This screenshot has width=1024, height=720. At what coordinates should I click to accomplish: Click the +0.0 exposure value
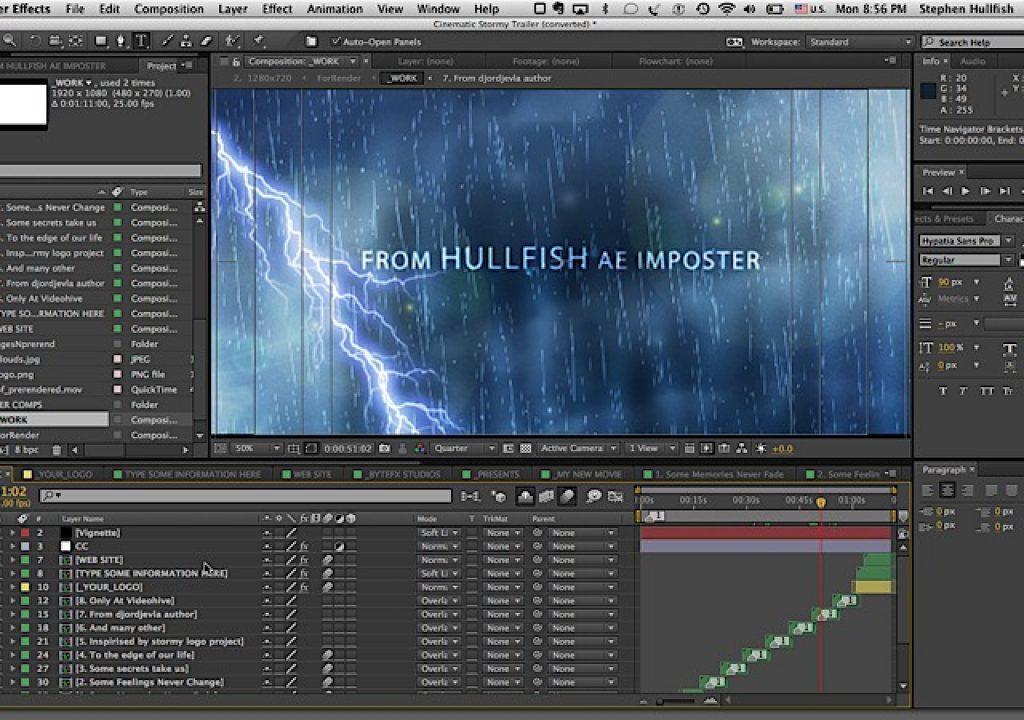pyautogui.click(x=782, y=449)
